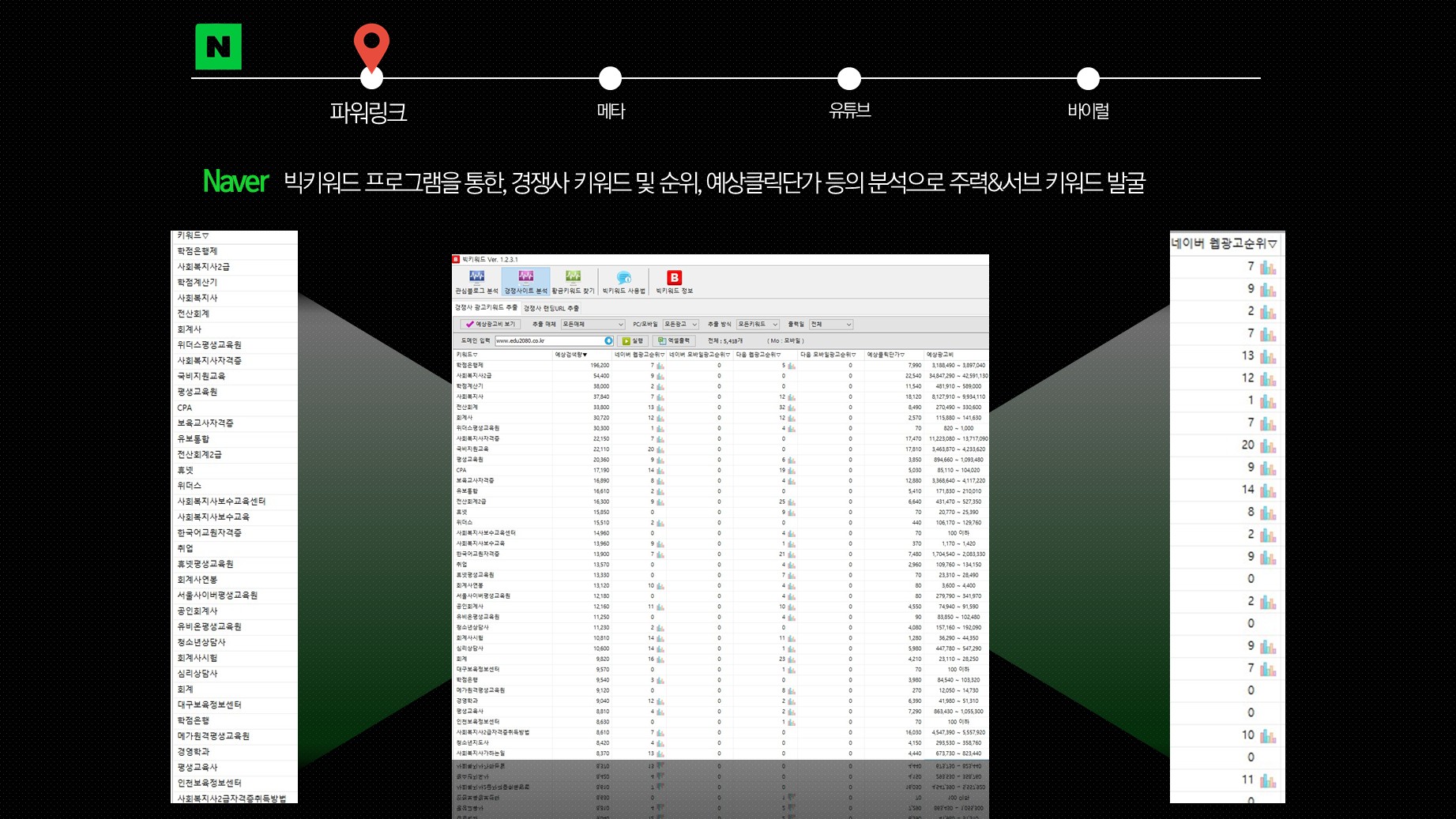This screenshot has height=819, width=1456.
Task: Select 경쟁사 광고키워드 추출 tab
Action: click(486, 308)
